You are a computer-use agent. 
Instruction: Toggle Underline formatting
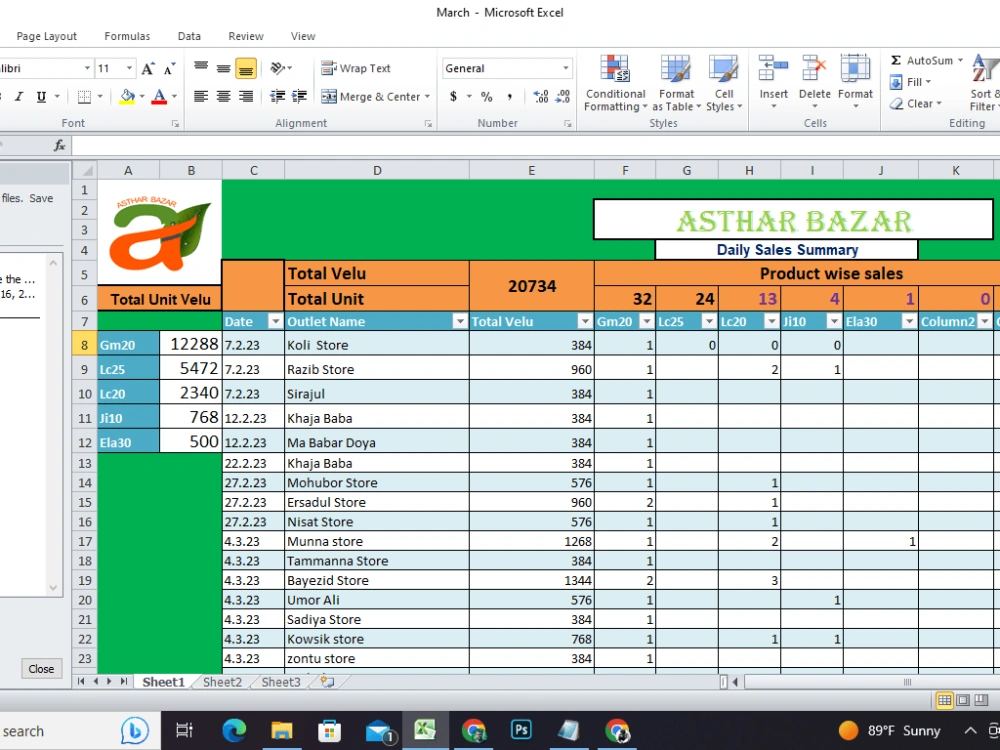(41, 96)
